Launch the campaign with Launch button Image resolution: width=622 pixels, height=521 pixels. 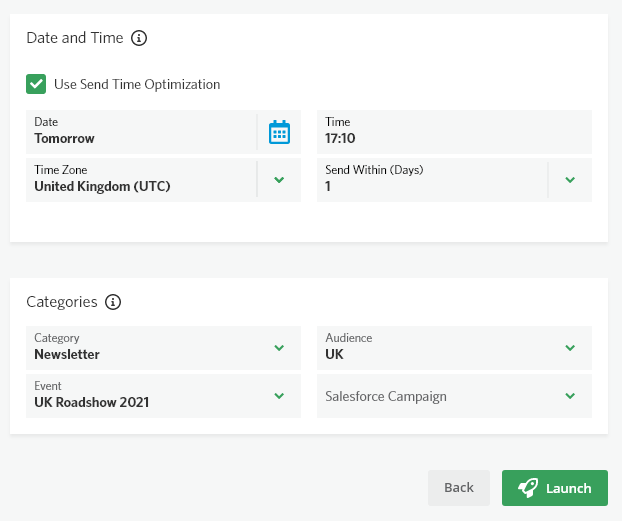tap(555, 488)
